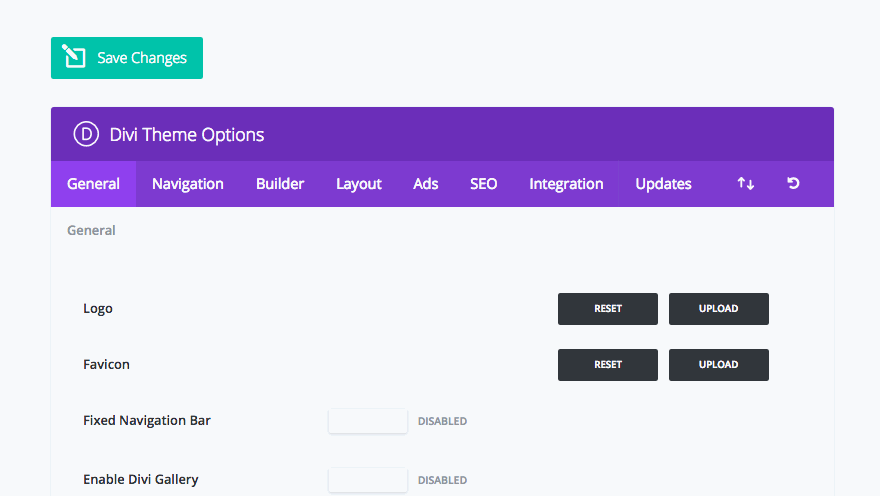Select the General tab in the purple bar

click(x=93, y=184)
